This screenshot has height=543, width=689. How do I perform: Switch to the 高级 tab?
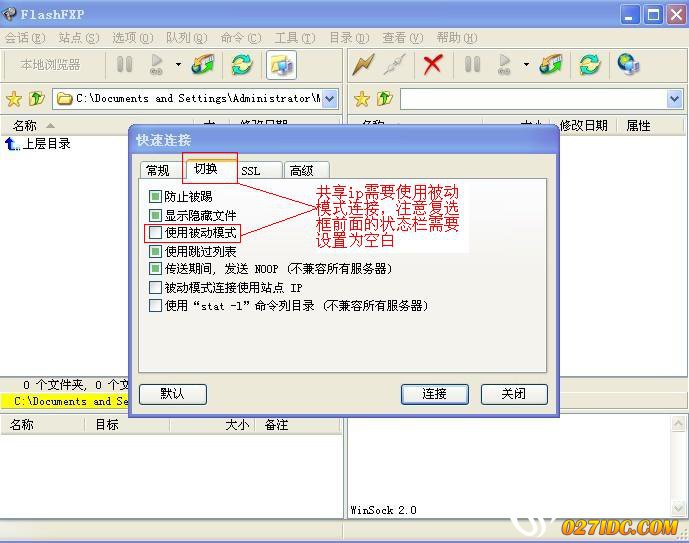306,170
